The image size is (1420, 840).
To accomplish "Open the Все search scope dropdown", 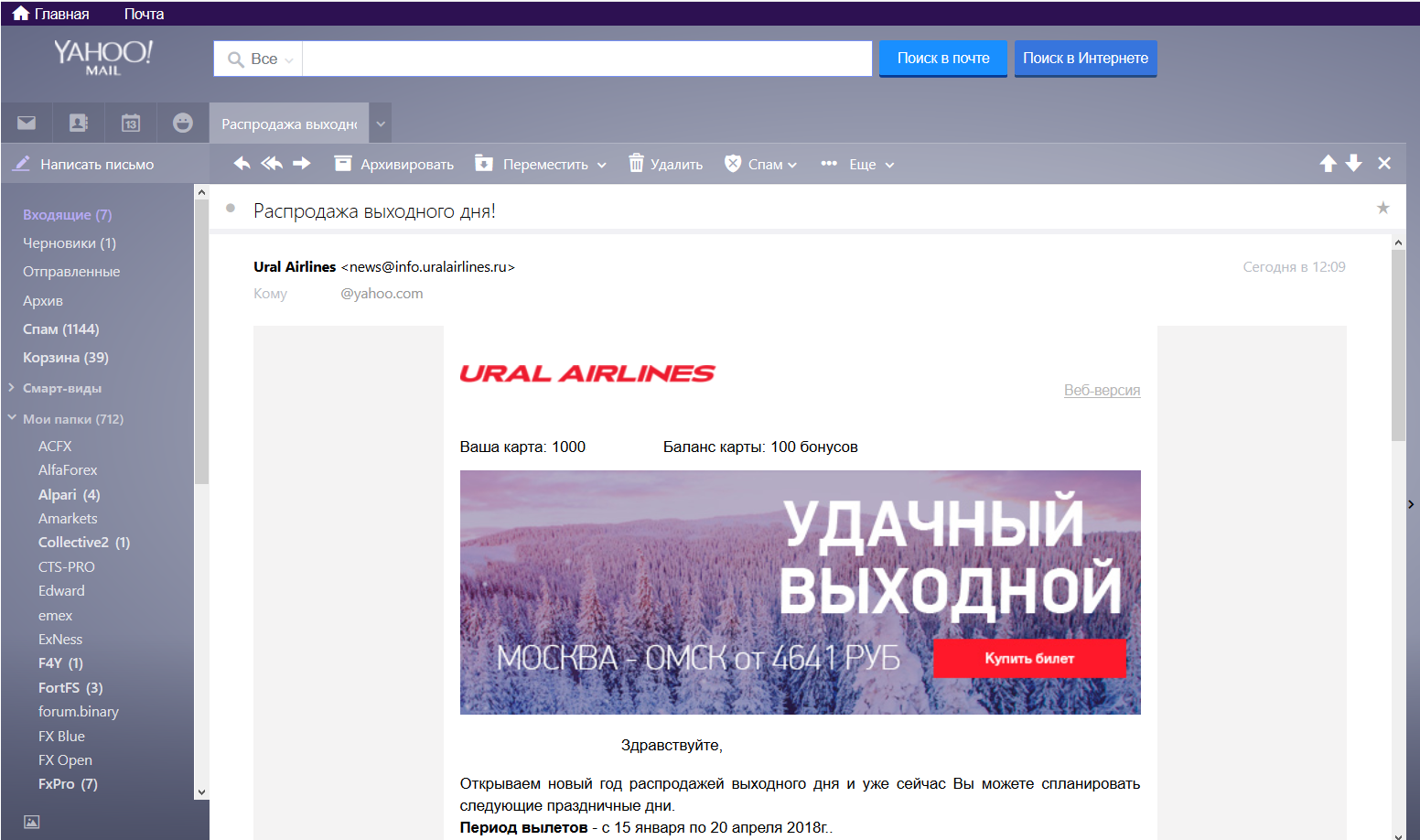I will [x=259, y=59].
